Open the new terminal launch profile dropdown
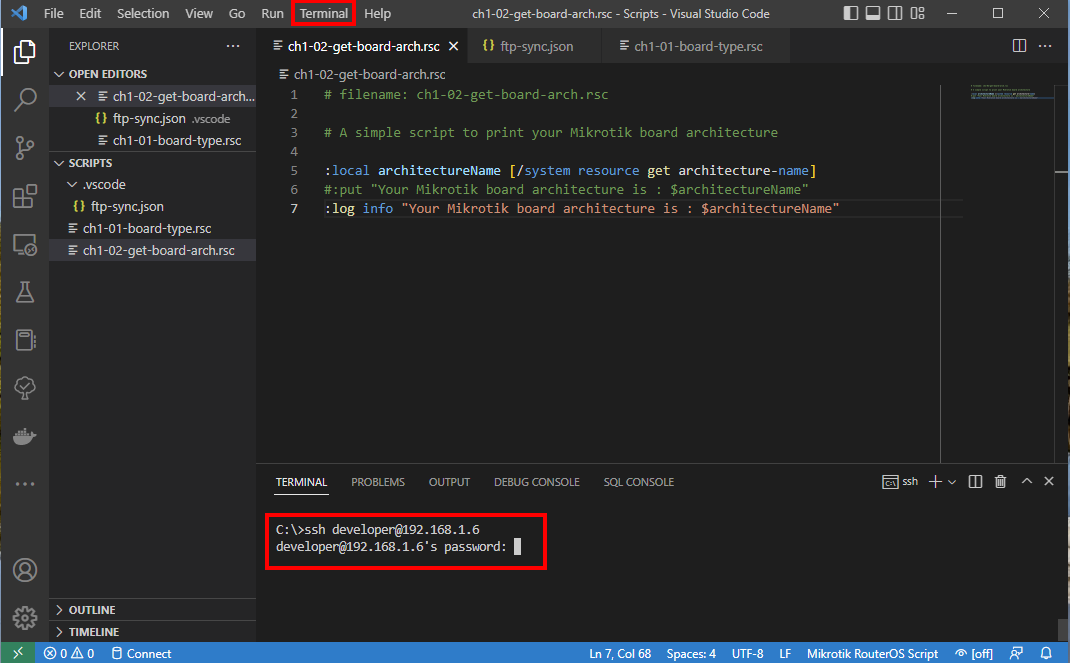This screenshot has width=1070, height=663. tap(952, 482)
